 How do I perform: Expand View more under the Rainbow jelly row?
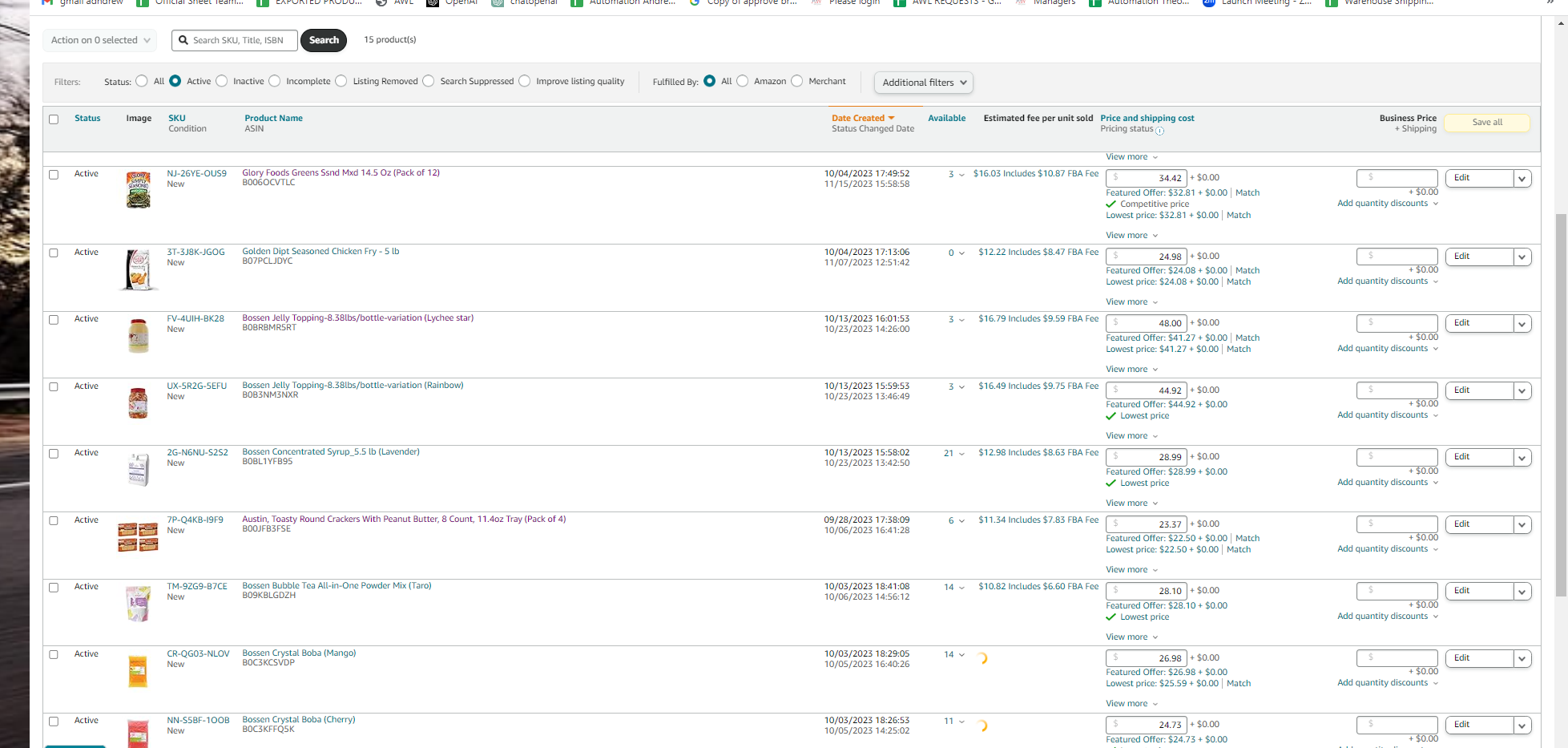tap(1132, 436)
